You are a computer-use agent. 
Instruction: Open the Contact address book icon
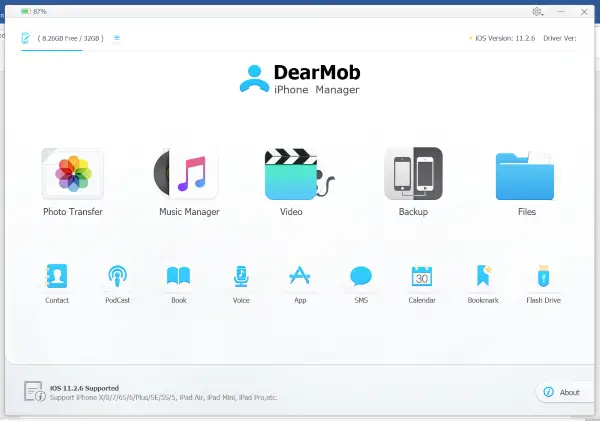[x=57, y=276]
